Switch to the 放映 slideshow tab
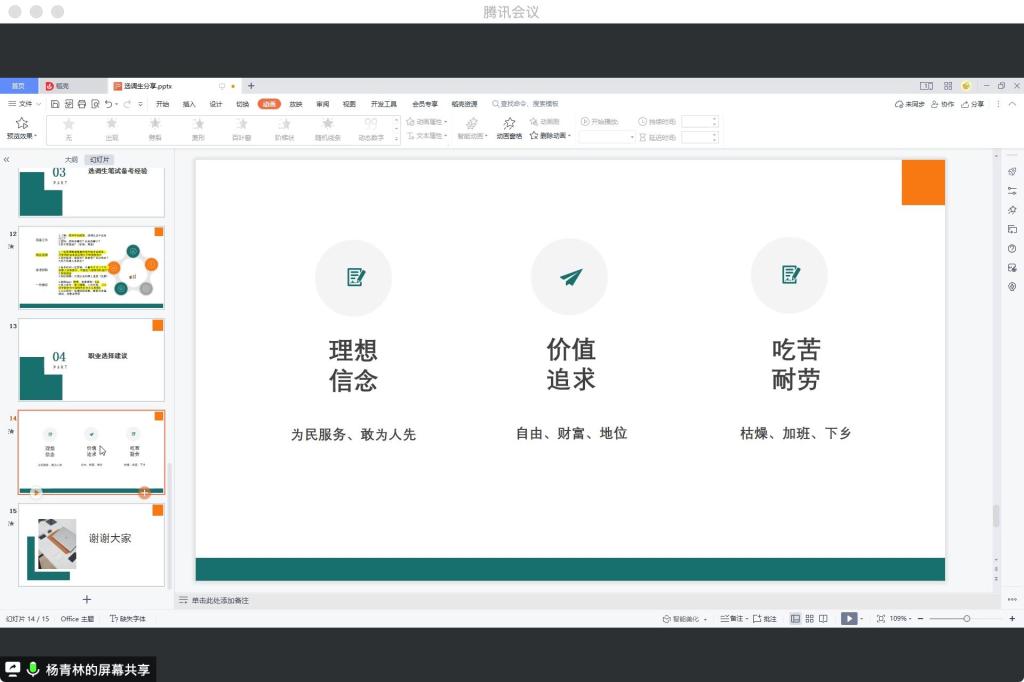Viewport: 1024px width, 682px height. [x=296, y=104]
